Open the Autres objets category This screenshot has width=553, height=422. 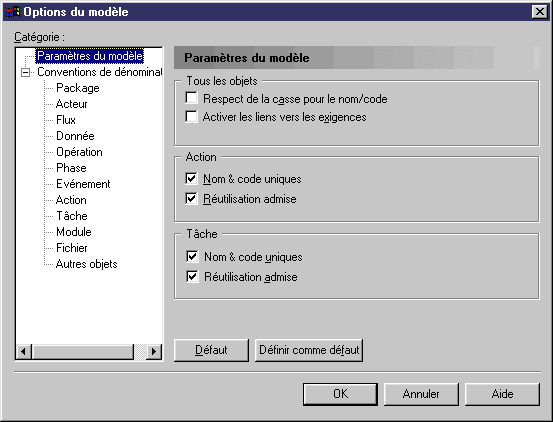click(86, 264)
